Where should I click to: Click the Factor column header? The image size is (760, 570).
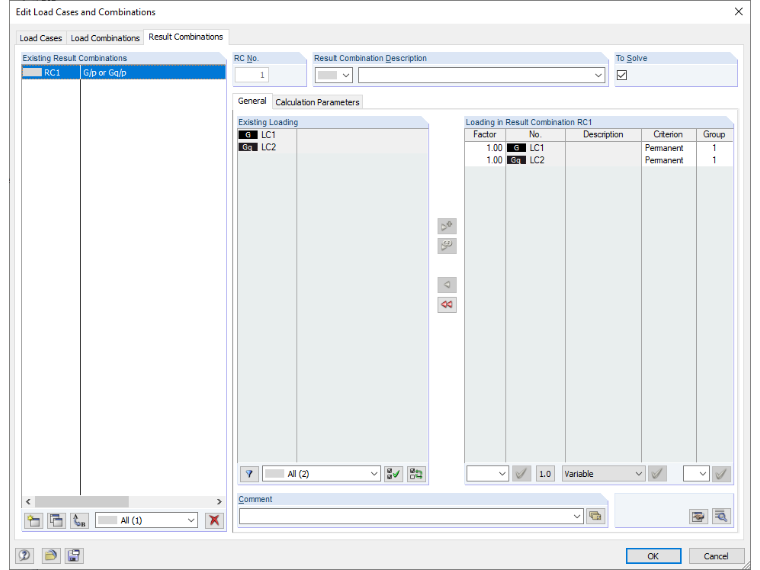tap(485, 134)
